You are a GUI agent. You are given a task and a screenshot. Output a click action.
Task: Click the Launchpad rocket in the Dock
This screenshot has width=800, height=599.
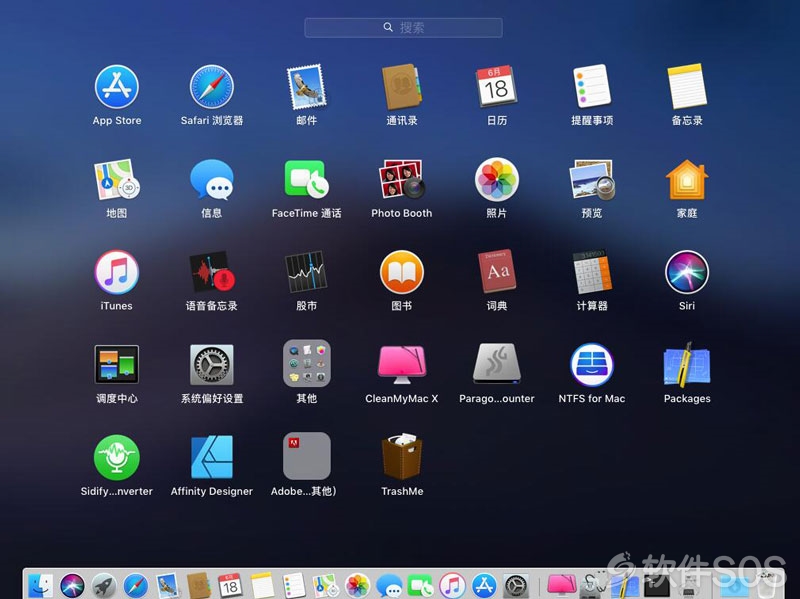(104, 586)
